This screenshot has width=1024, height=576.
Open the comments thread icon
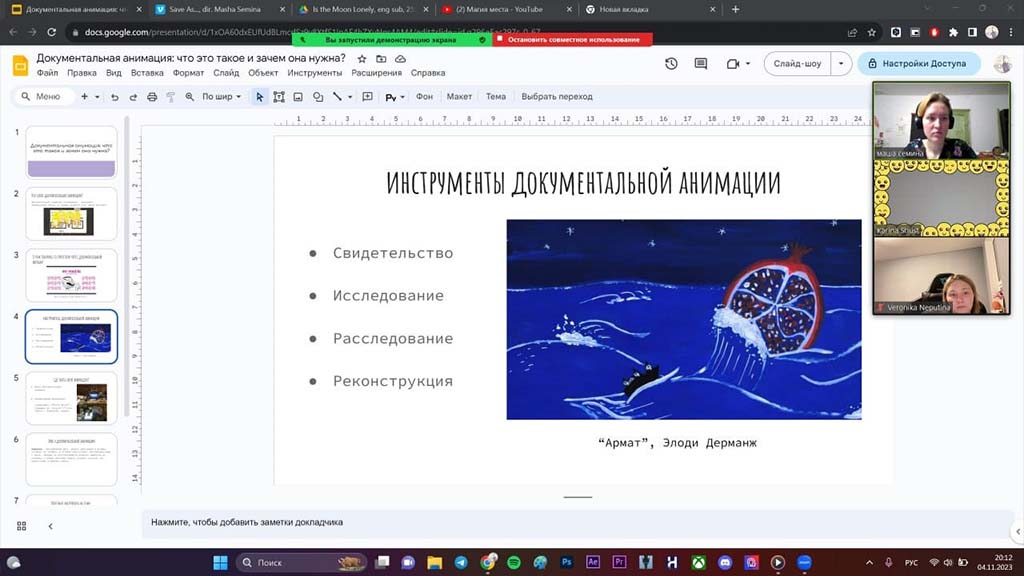coord(701,63)
